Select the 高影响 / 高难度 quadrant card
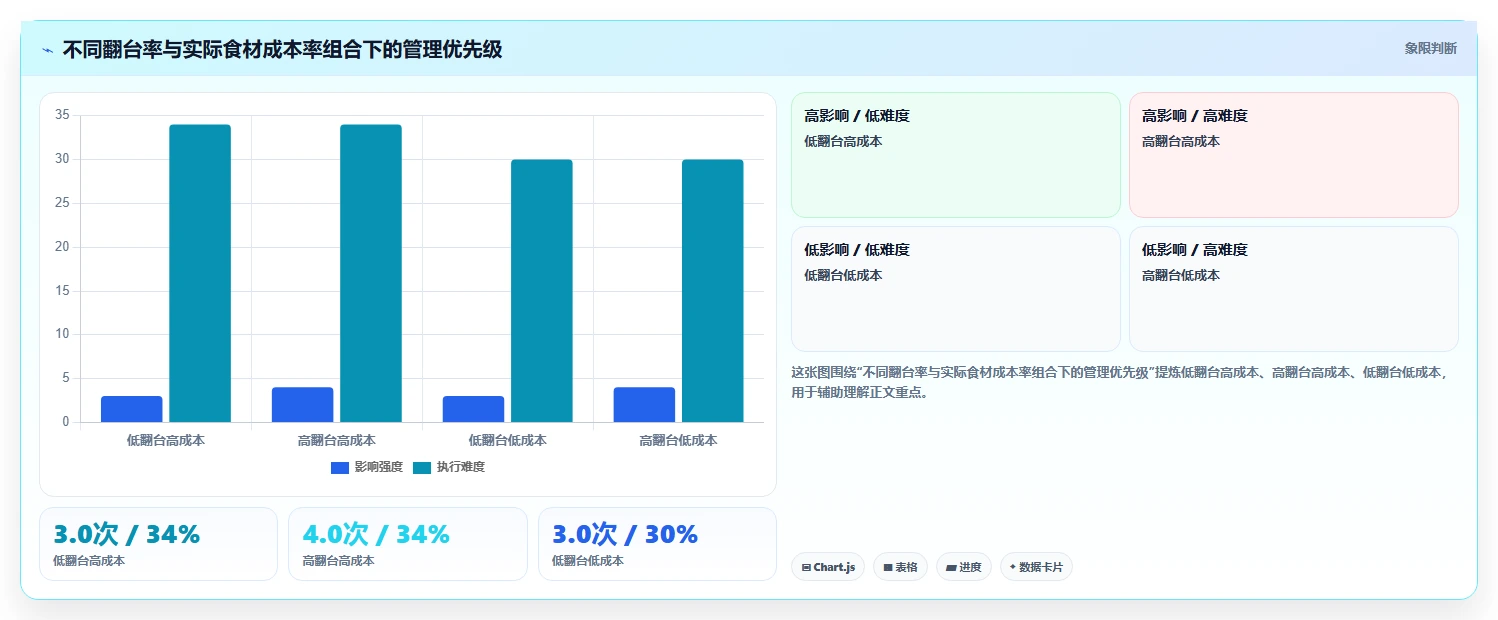This screenshot has height=620, width=1498. coord(1294,155)
